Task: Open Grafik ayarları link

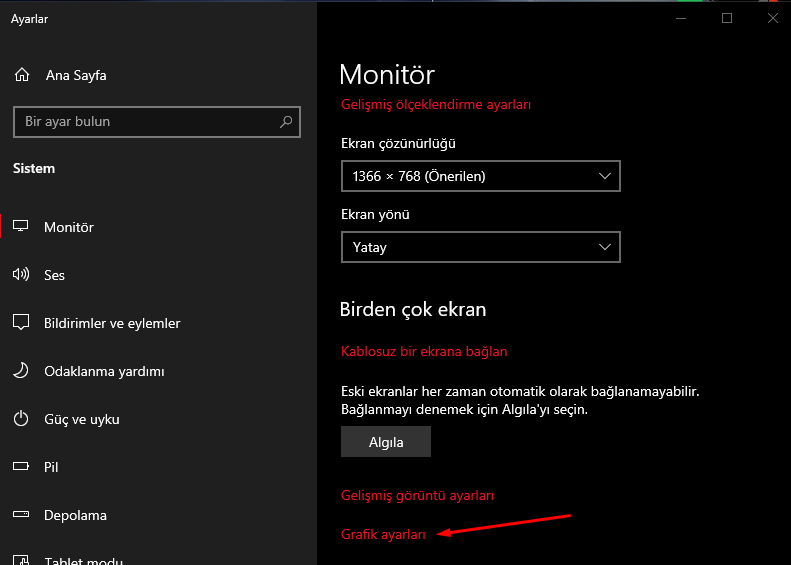Action: [383, 534]
